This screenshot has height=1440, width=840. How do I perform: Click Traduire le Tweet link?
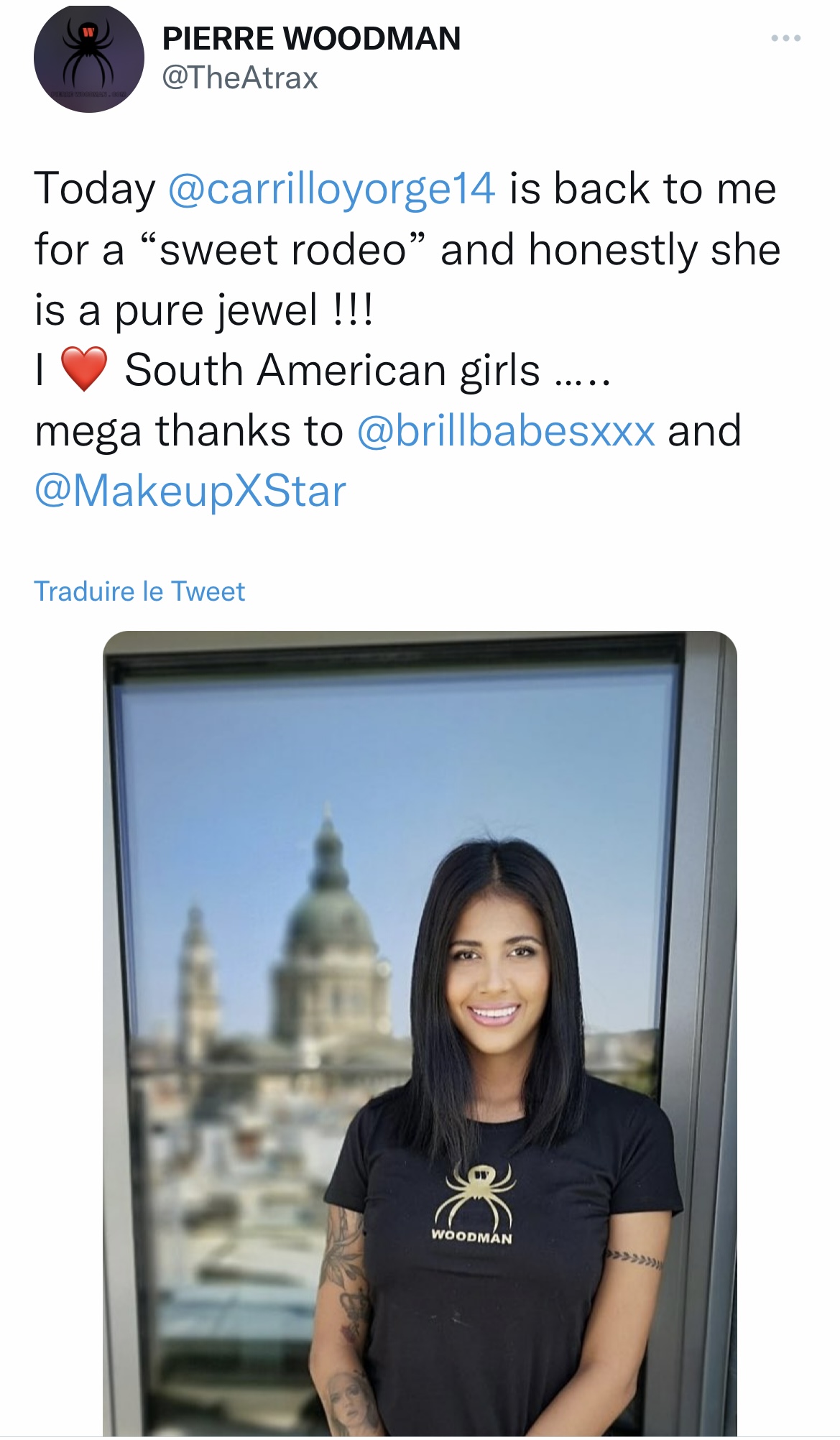pos(139,591)
